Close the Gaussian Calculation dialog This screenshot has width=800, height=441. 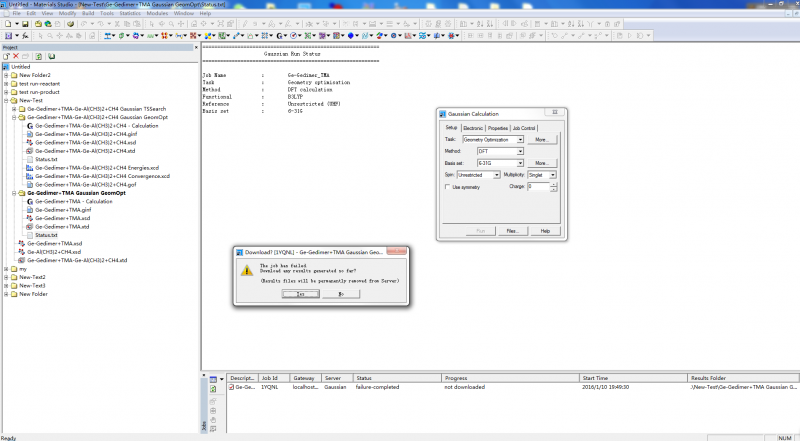click(x=555, y=112)
